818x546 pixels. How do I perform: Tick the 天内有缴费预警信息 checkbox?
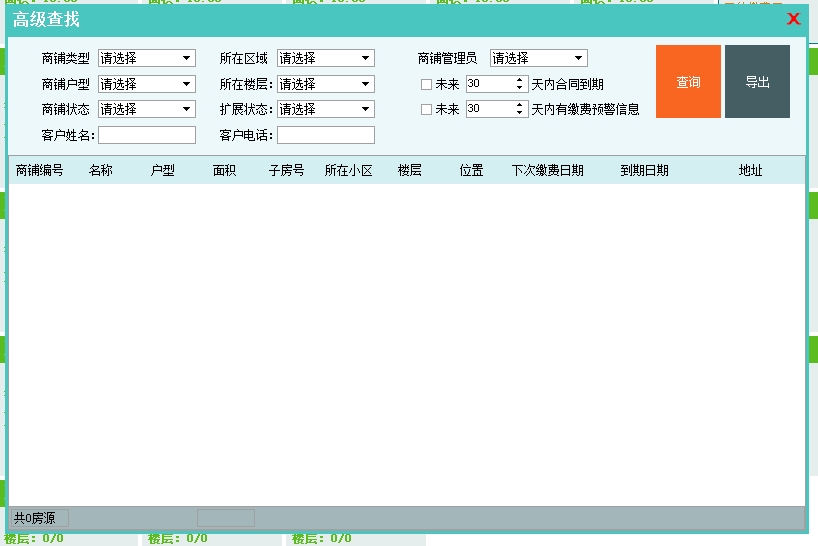click(427, 110)
